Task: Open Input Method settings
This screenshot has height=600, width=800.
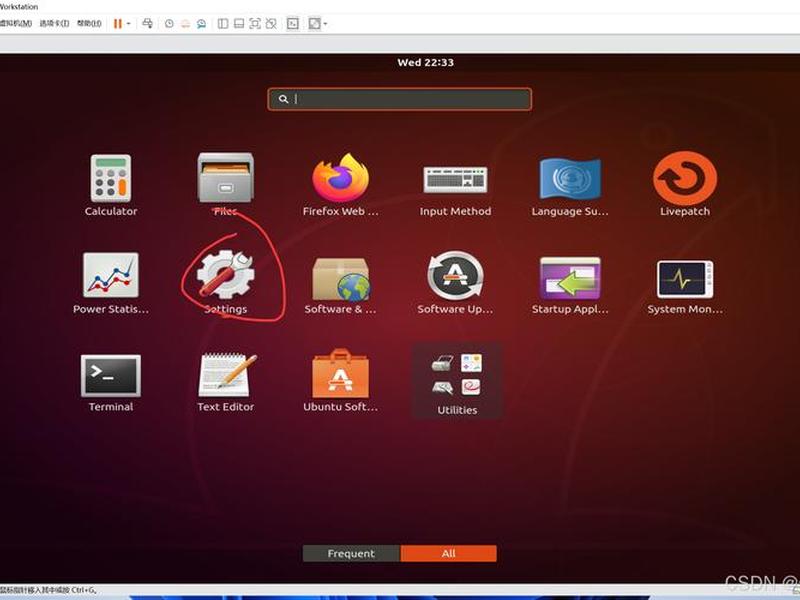Action: (x=455, y=190)
